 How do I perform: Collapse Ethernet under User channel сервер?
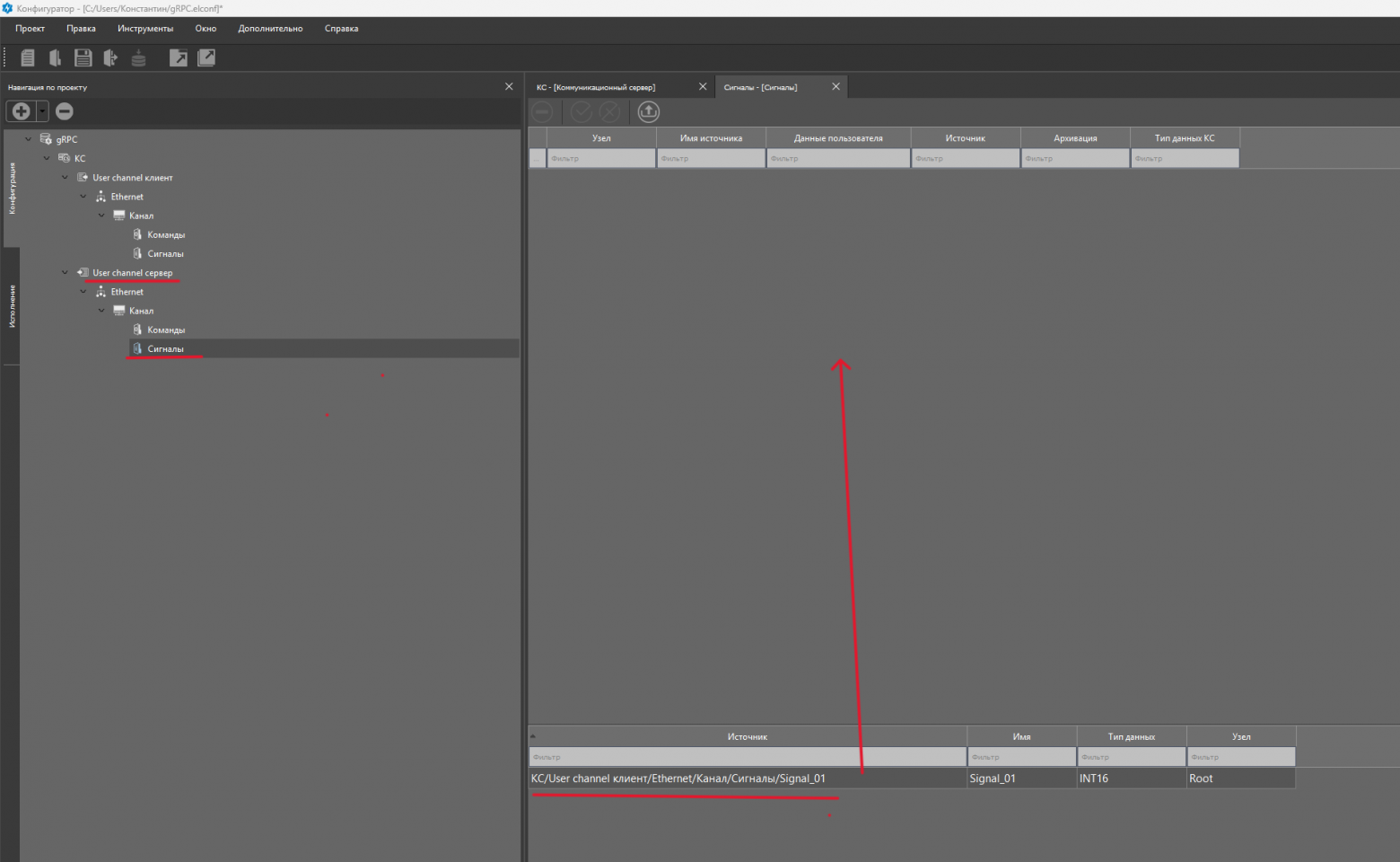click(x=83, y=292)
